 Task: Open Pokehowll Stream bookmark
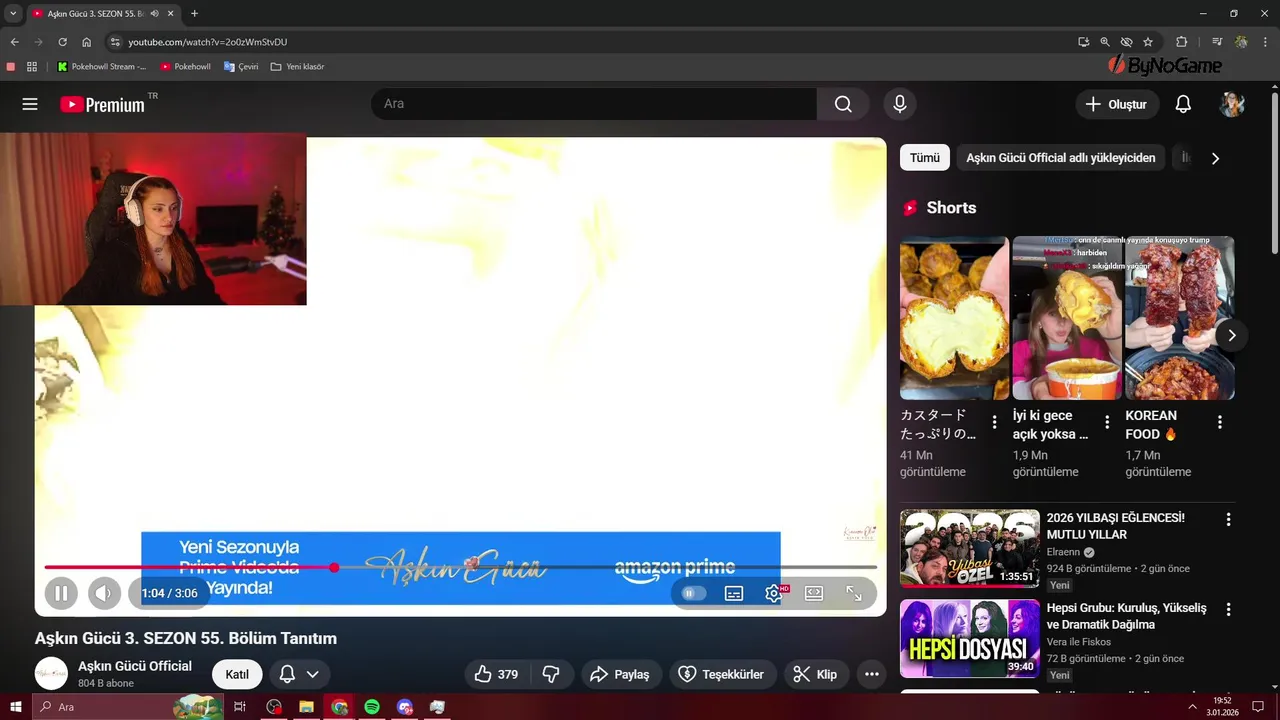pos(102,67)
